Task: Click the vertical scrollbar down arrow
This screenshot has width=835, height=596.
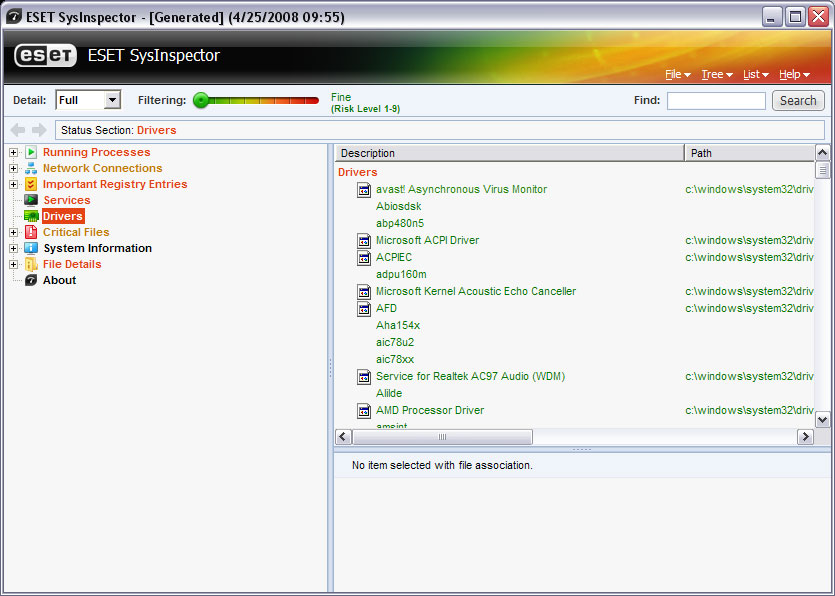Action: 822,420
